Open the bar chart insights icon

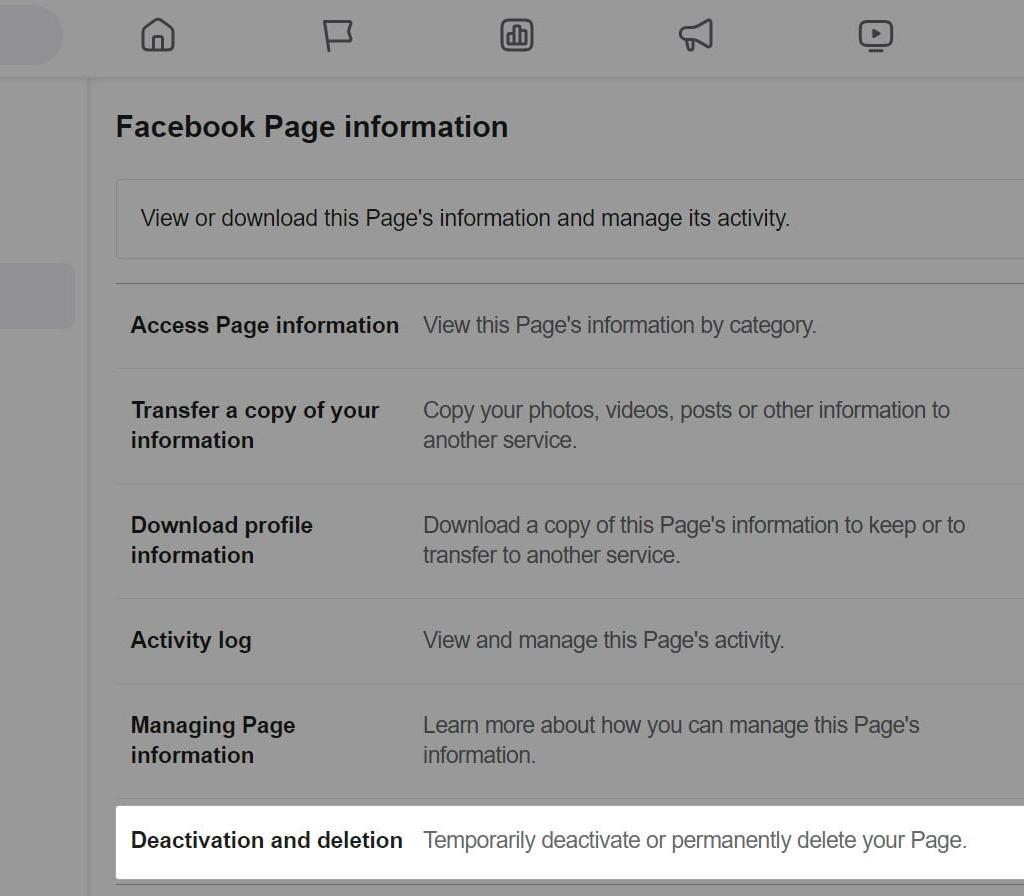coord(517,36)
